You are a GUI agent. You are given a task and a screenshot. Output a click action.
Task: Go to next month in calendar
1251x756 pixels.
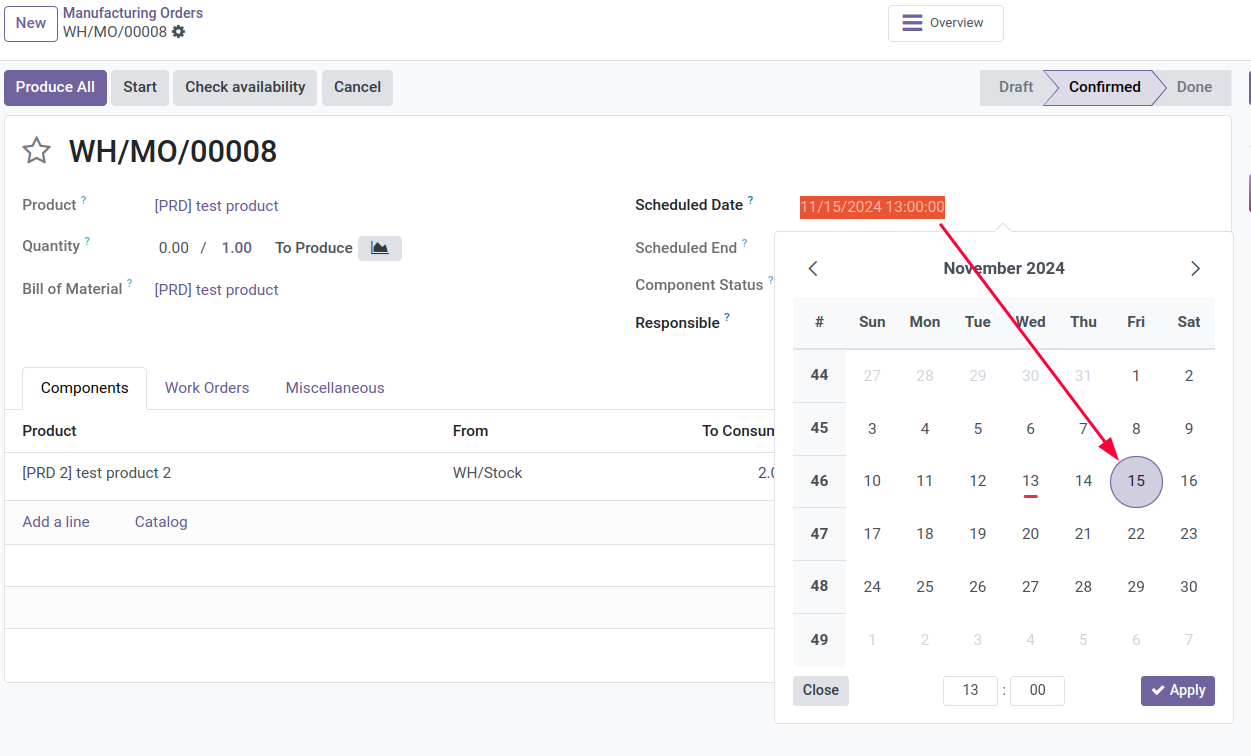[1195, 268]
